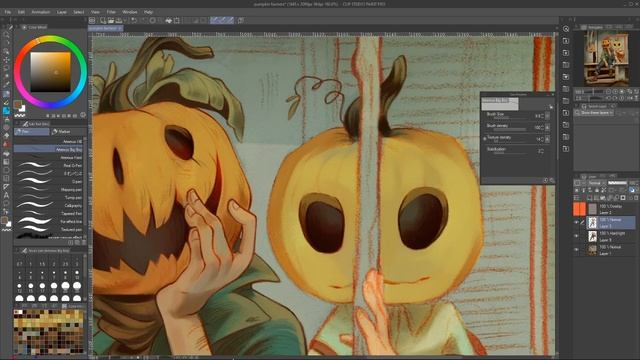Click the Open file icon in command bar

point(111,20)
